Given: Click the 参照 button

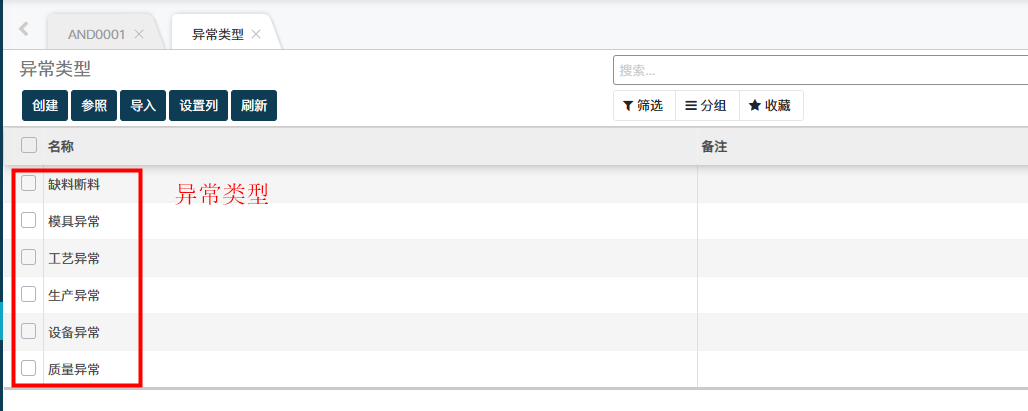Looking at the screenshot, I should [x=94, y=106].
